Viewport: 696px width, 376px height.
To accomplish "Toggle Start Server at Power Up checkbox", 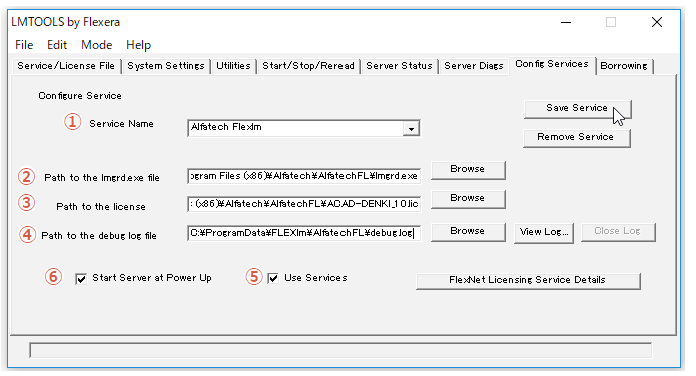I will (x=81, y=279).
